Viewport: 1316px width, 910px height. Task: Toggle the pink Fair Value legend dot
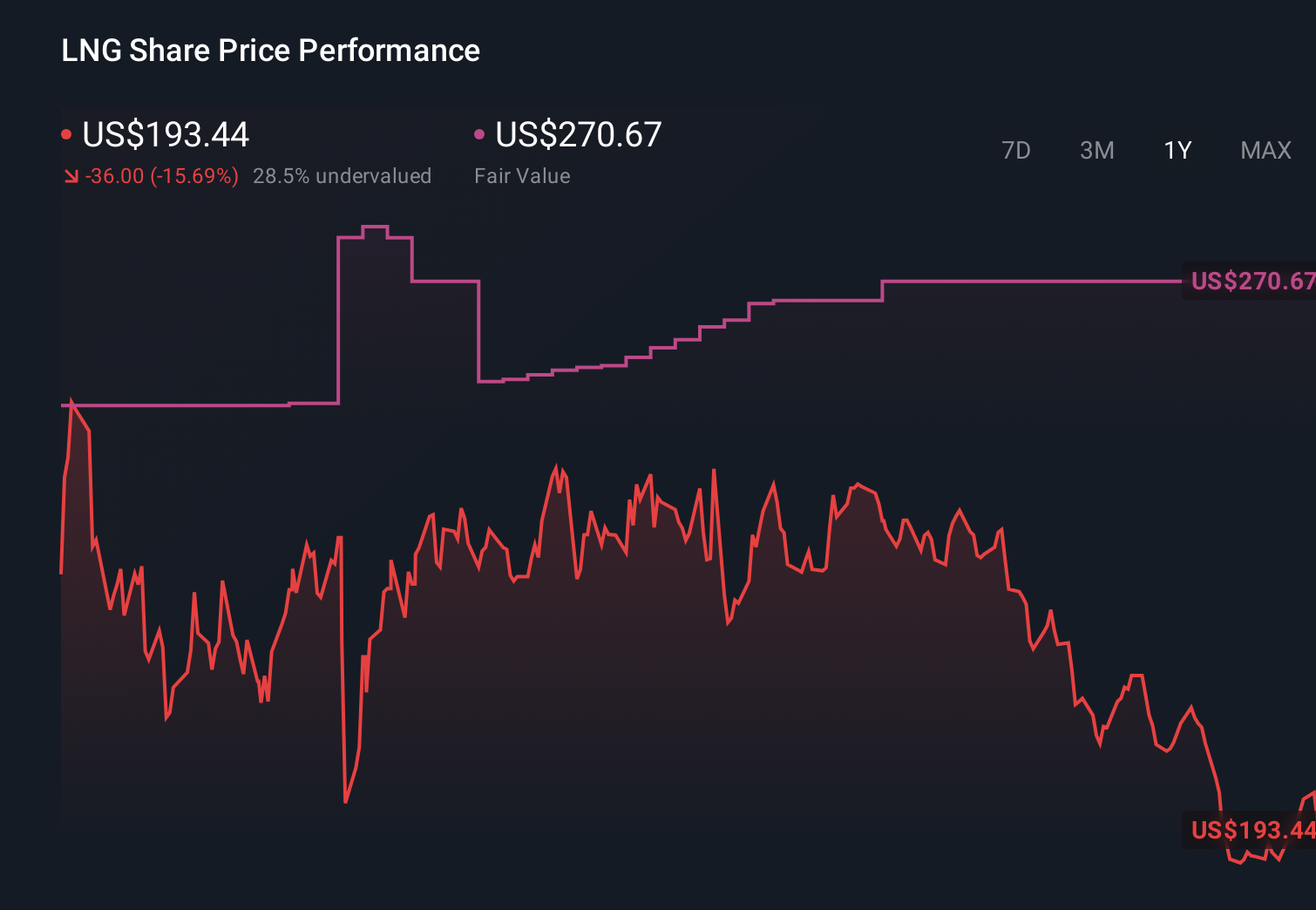[x=478, y=132]
